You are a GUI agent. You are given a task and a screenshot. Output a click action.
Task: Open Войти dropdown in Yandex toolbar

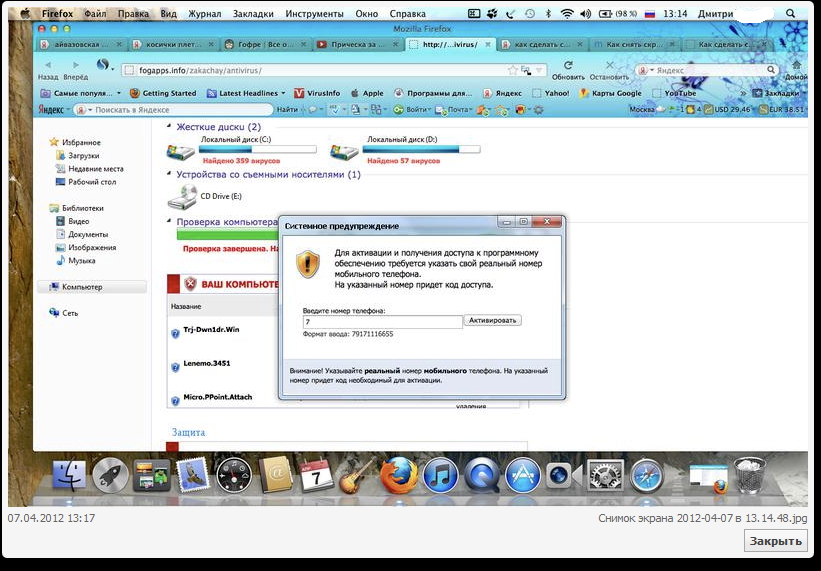pos(412,109)
